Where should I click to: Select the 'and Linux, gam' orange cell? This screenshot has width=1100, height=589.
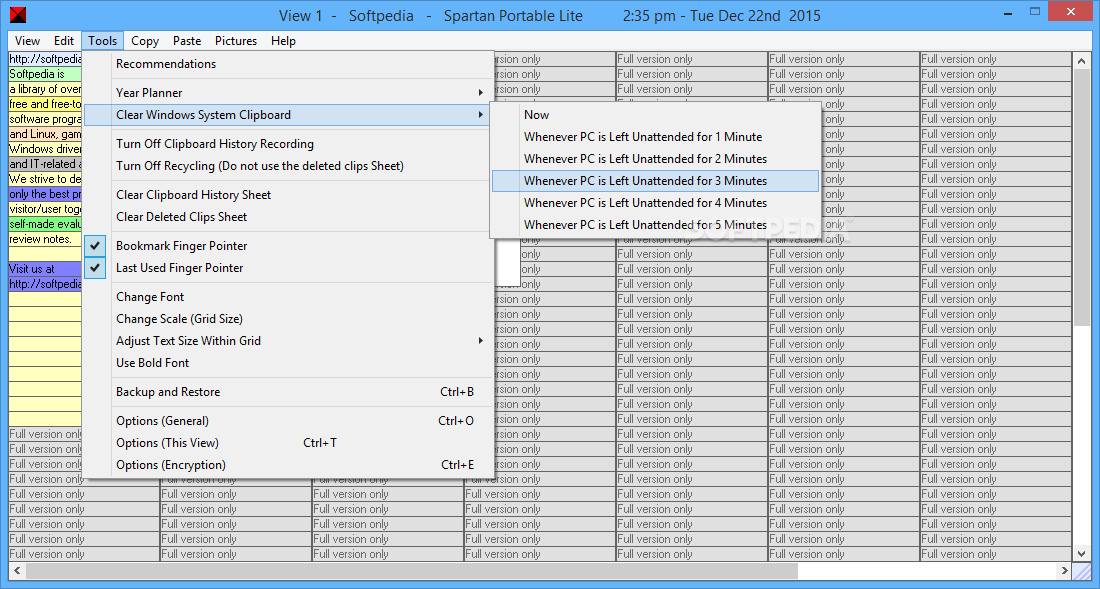[45, 134]
